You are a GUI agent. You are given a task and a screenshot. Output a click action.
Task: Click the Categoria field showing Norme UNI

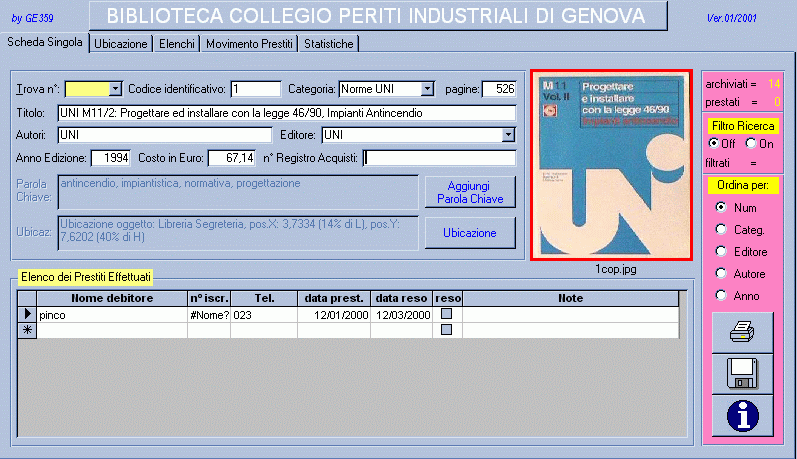pyautogui.click(x=380, y=89)
